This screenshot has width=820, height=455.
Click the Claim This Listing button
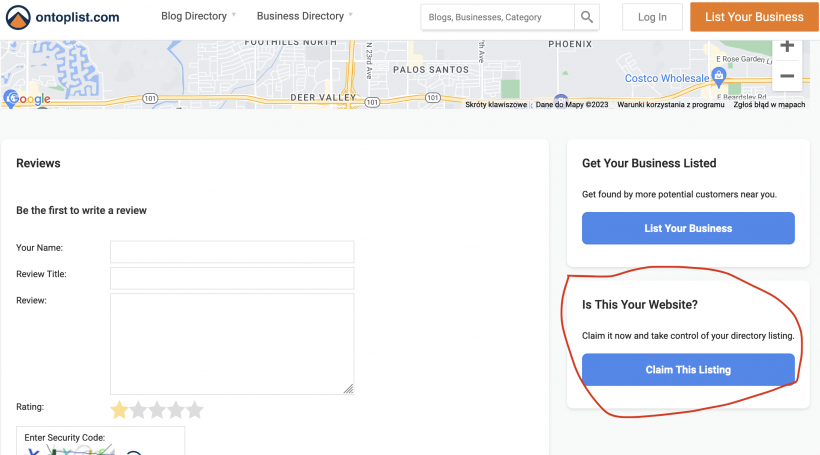pyautogui.click(x=688, y=370)
